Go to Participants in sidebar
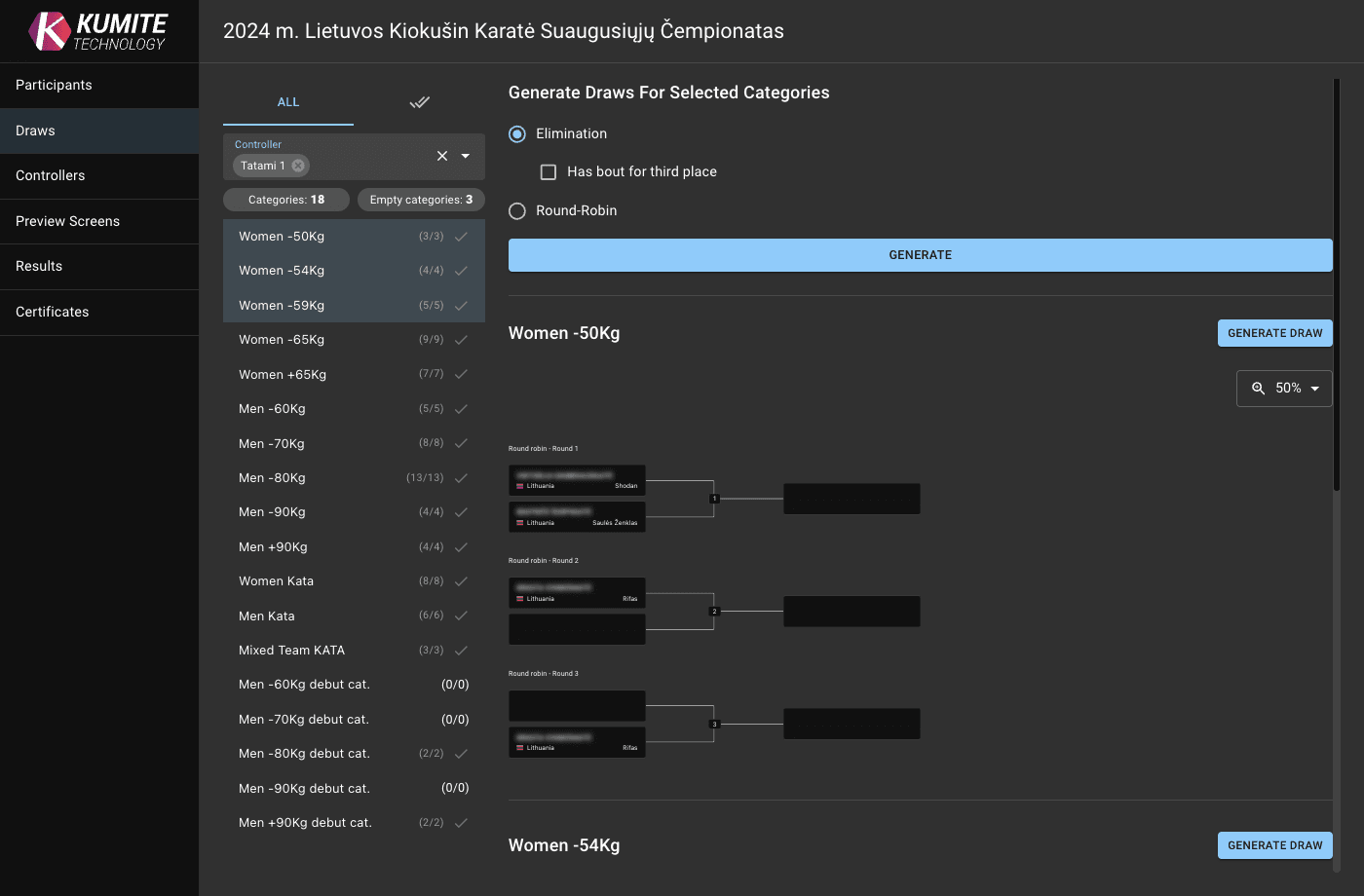Screen dimensions: 1364x896 [x=54, y=85]
